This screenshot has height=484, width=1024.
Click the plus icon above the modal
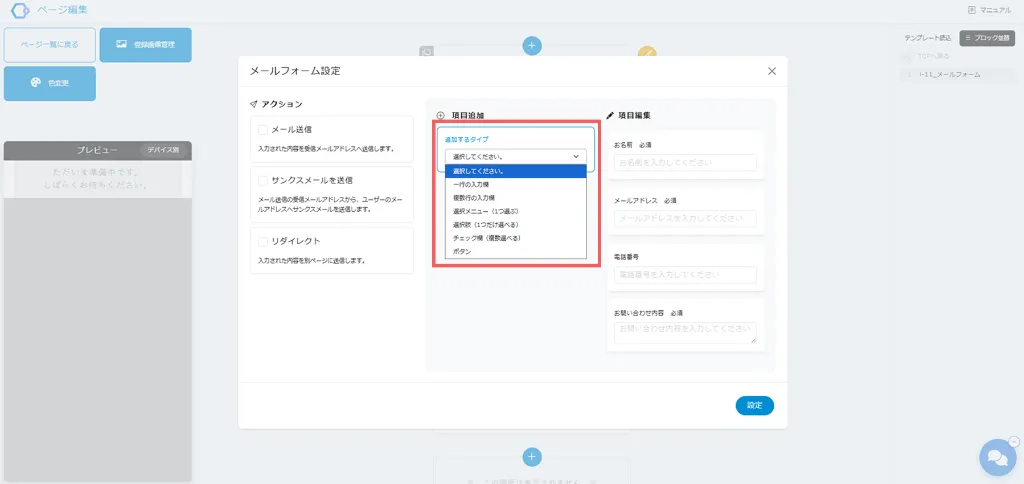(532, 46)
